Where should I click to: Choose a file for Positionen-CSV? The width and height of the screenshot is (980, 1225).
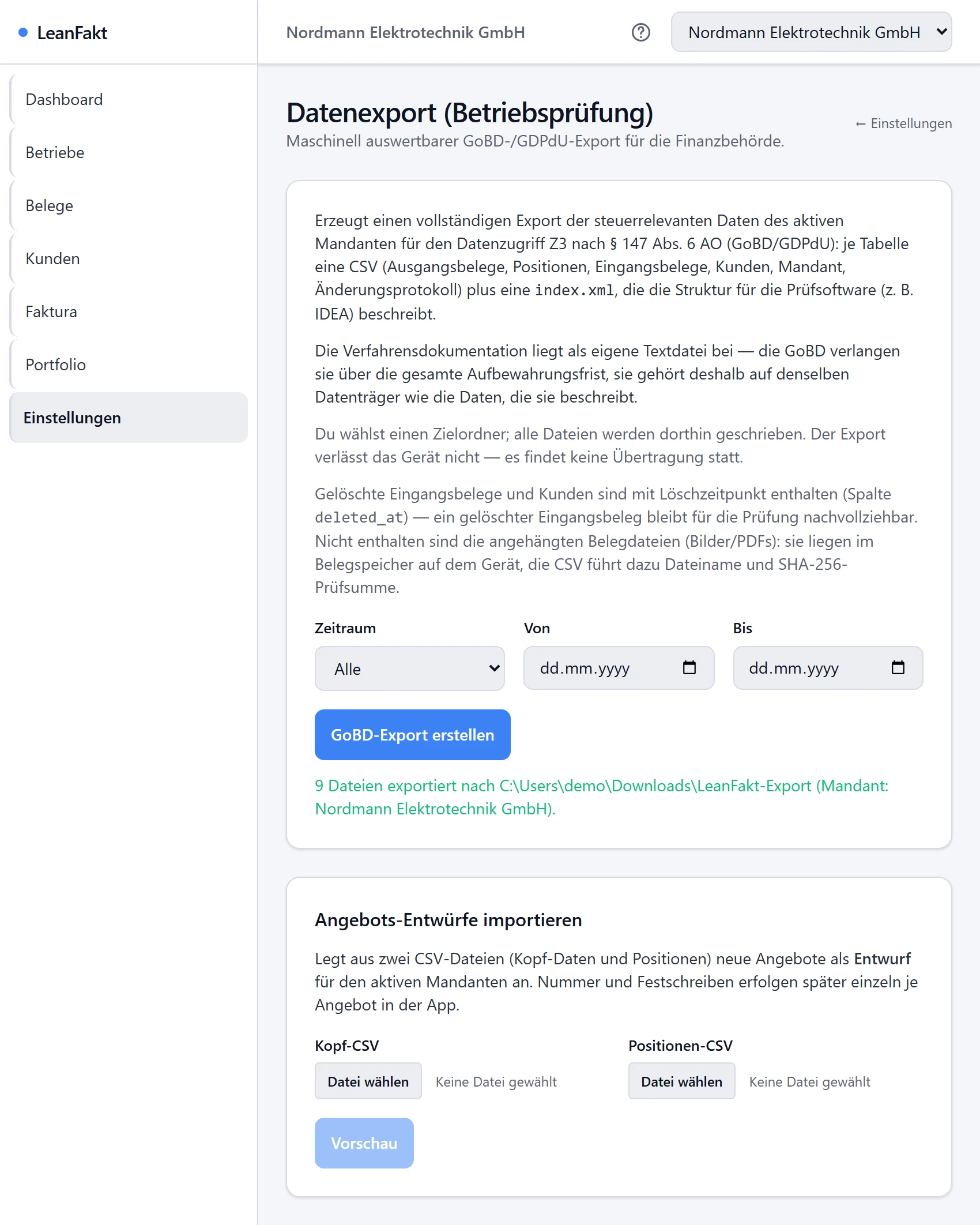[x=681, y=1081]
